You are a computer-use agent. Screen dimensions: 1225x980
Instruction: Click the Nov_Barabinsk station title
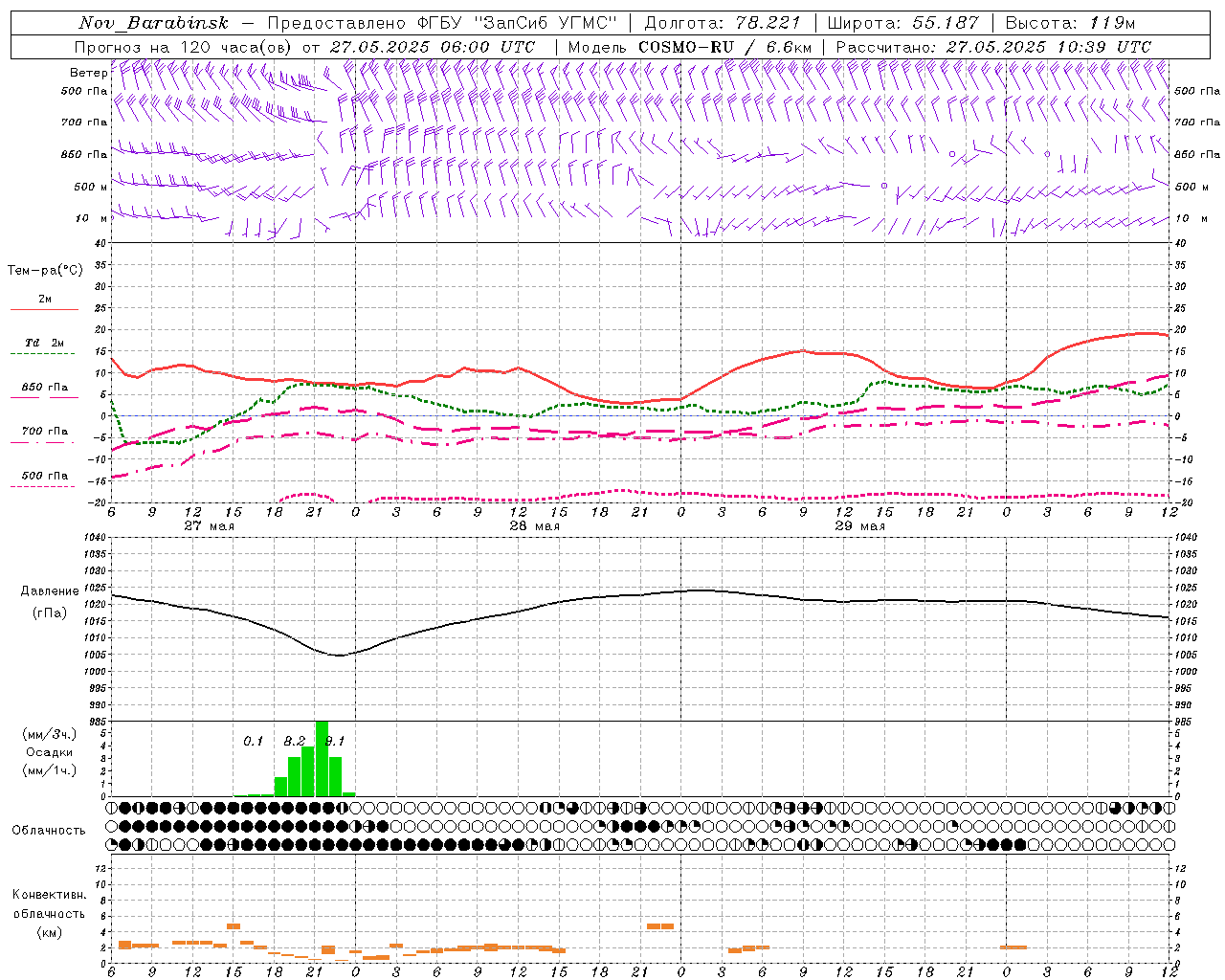pyautogui.click(x=153, y=23)
